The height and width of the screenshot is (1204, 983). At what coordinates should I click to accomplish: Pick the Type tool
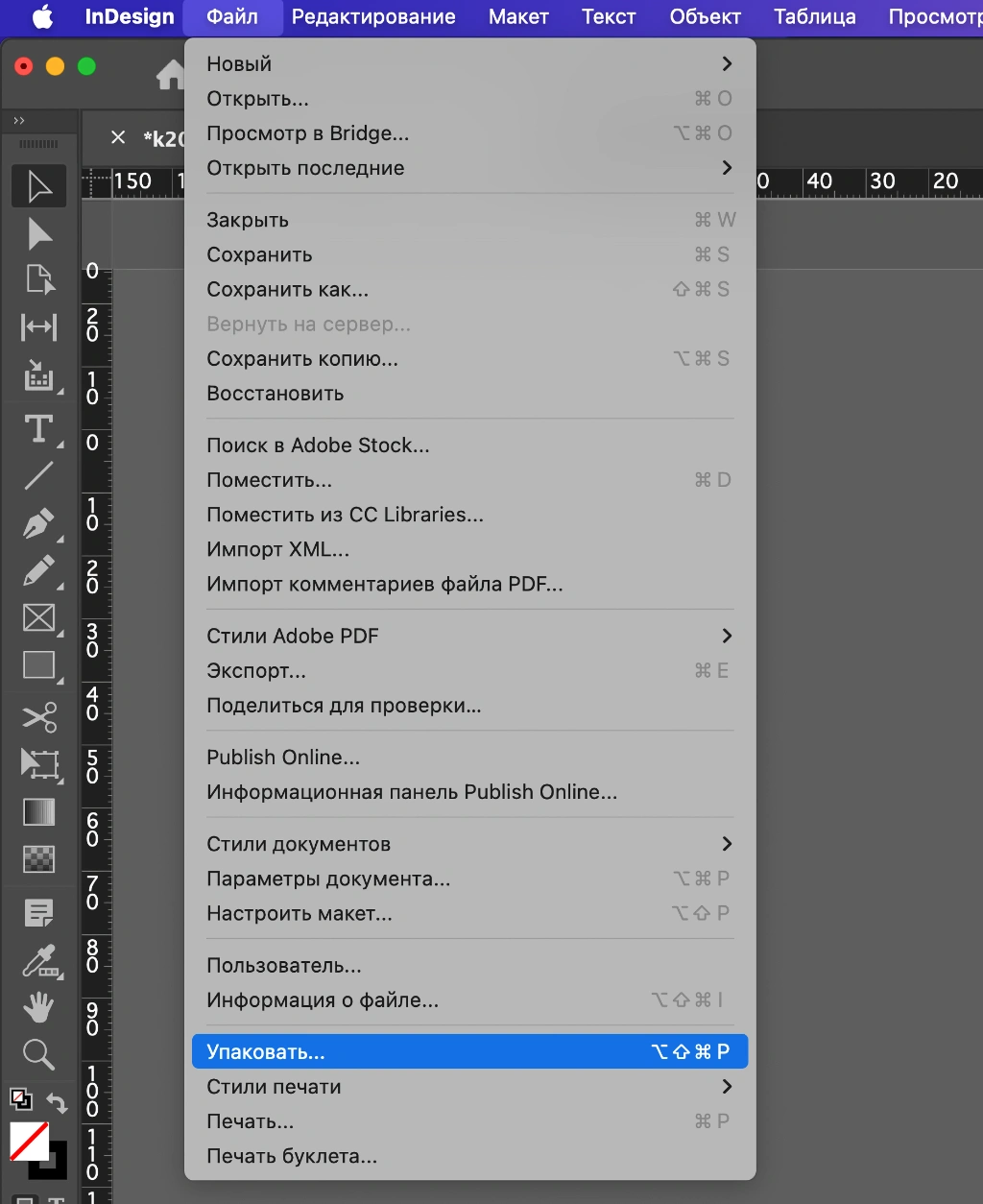click(39, 428)
